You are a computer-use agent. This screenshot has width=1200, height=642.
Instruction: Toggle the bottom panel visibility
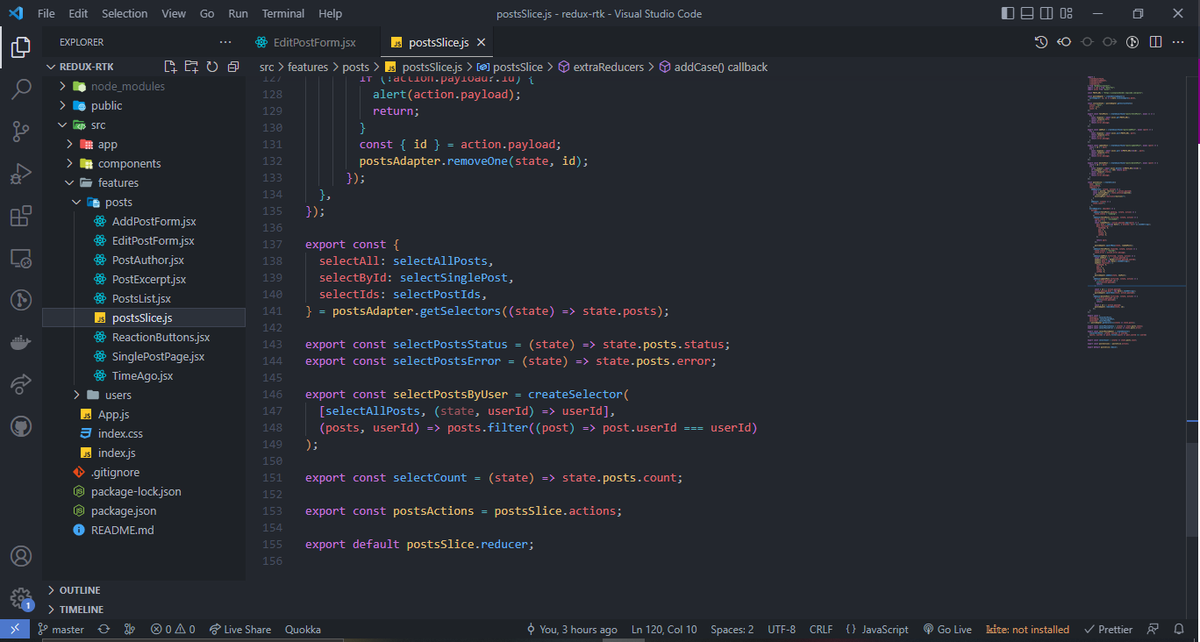(x=1029, y=14)
